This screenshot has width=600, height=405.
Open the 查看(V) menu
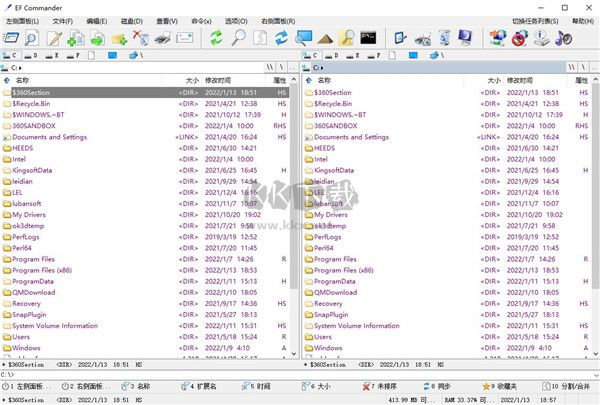[167, 21]
